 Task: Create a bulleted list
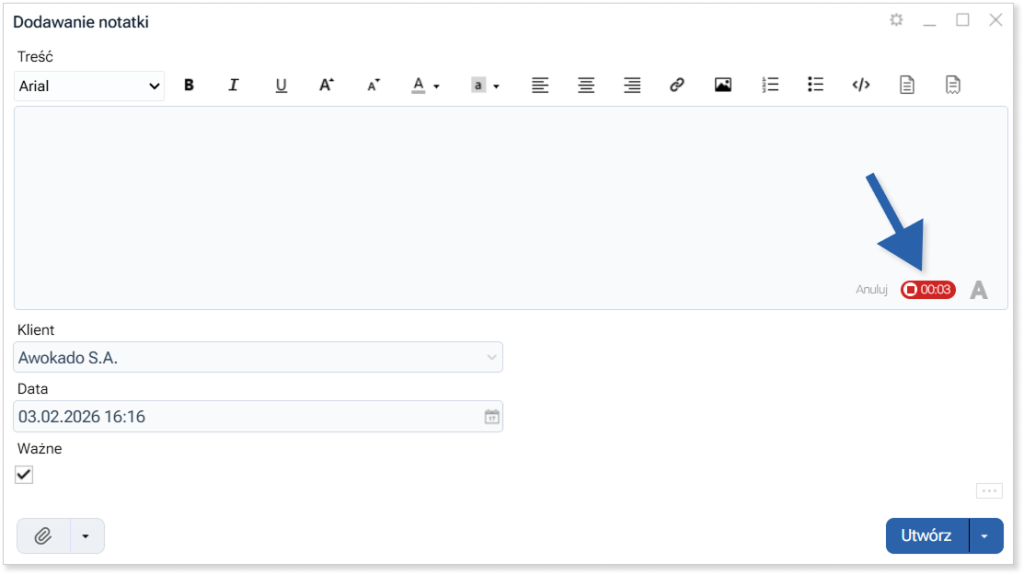(x=816, y=86)
